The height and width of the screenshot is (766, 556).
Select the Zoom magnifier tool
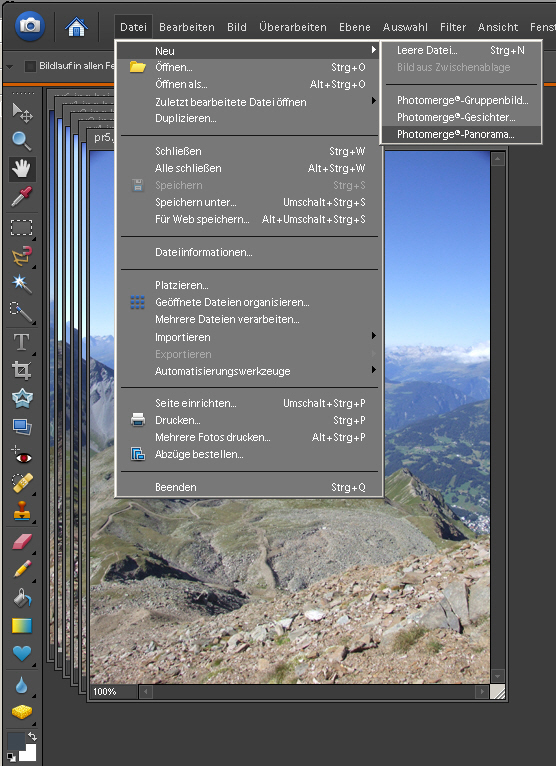21,141
